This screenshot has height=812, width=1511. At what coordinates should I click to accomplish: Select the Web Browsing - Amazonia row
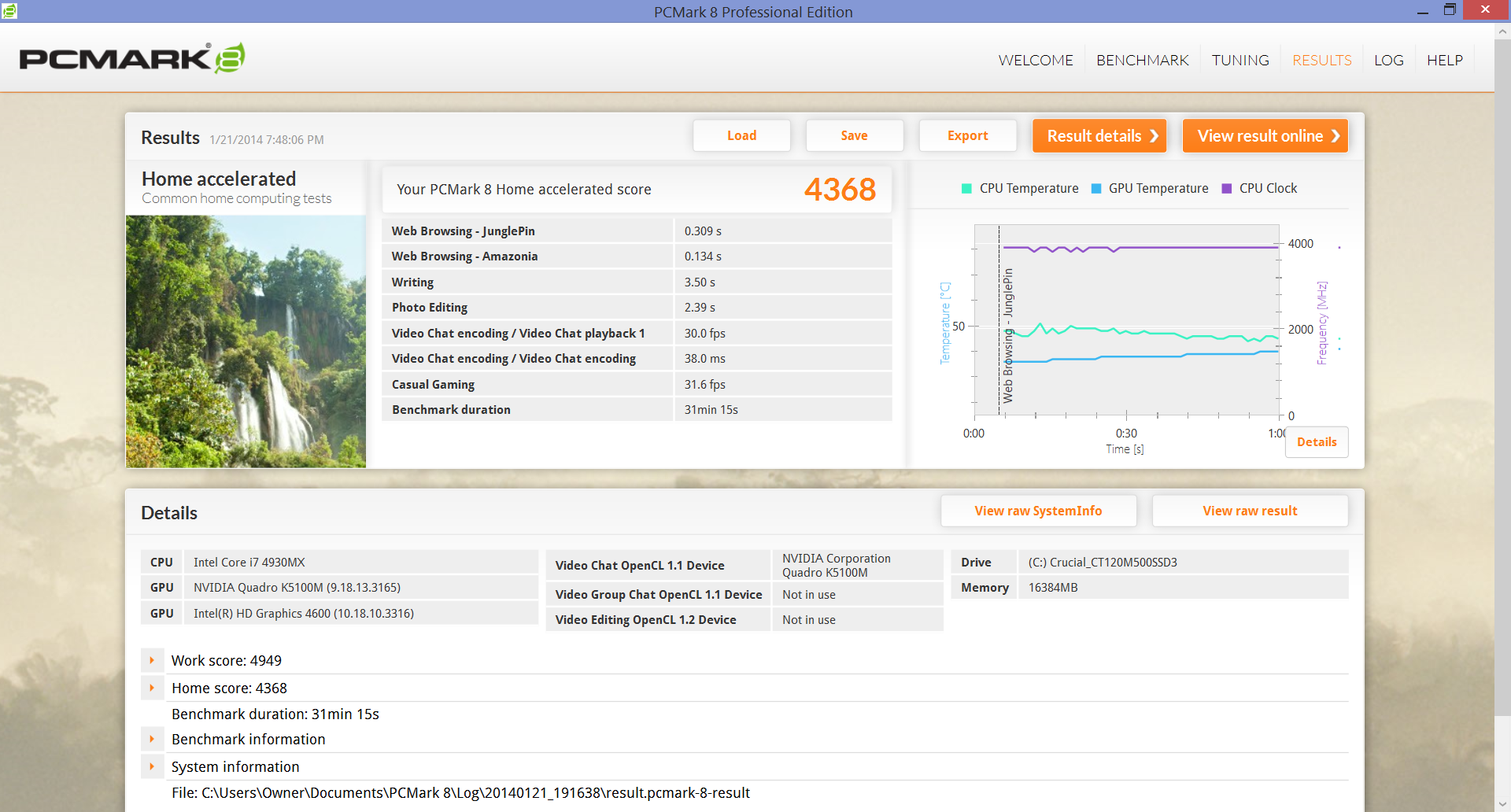pos(637,257)
